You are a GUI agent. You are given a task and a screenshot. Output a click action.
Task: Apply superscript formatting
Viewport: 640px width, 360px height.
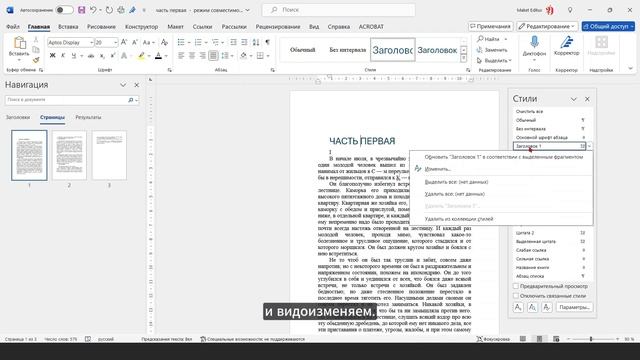click(x=112, y=56)
